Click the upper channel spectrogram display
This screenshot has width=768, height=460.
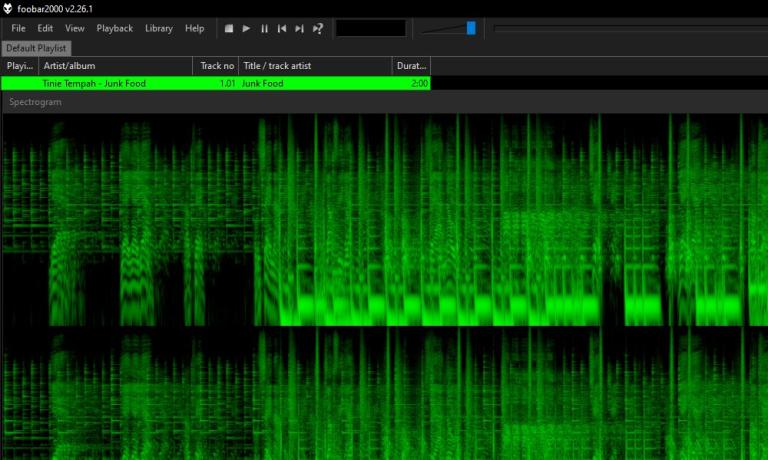point(385,219)
